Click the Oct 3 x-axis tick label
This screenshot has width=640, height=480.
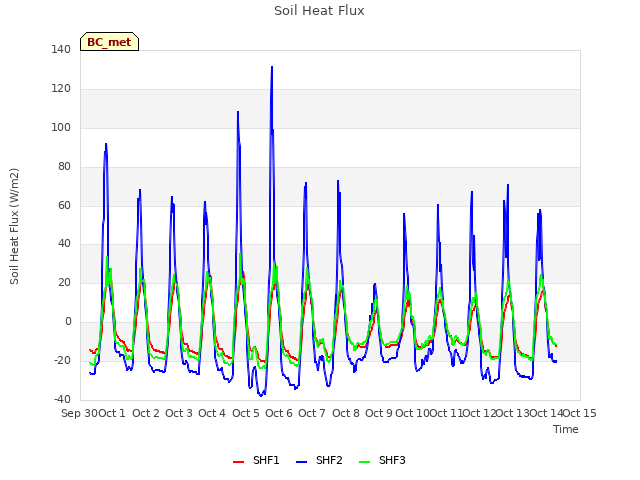179,413
